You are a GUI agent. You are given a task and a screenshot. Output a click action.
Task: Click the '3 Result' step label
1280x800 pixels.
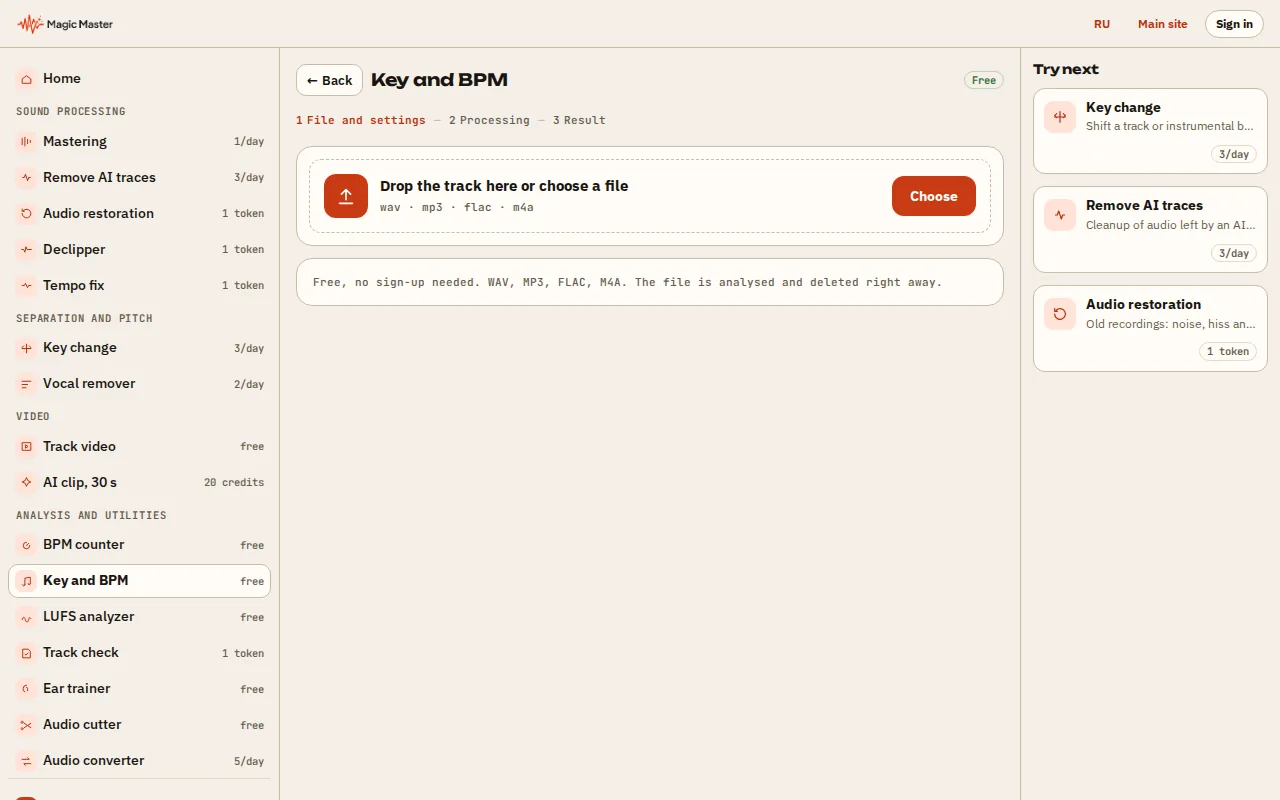[579, 120]
